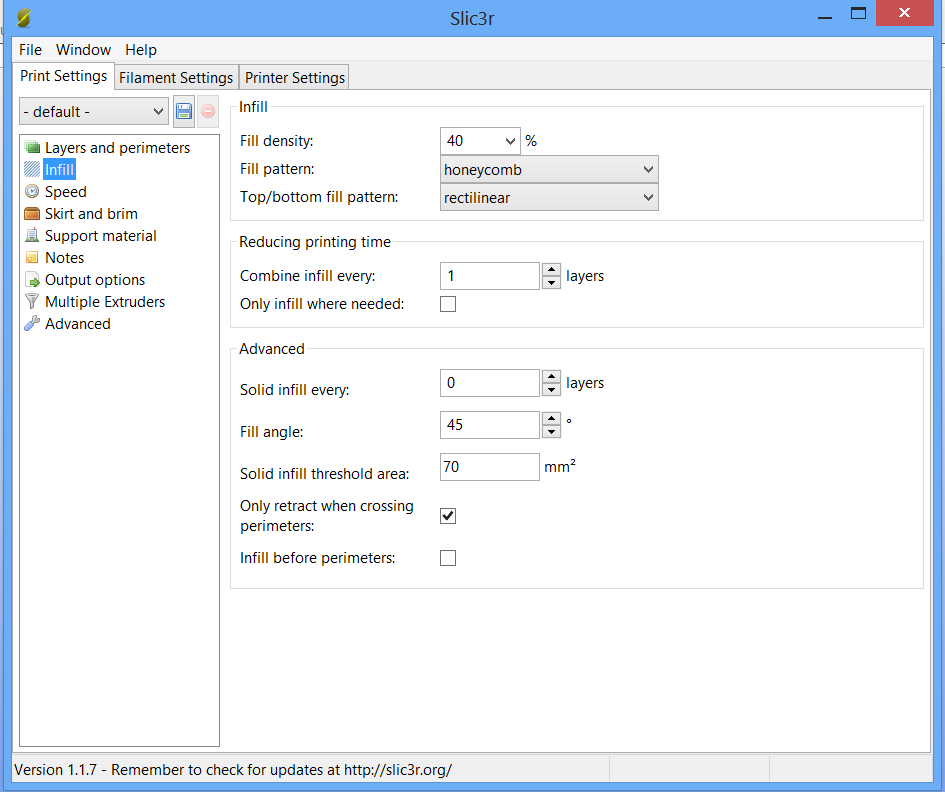Click the Solid infill threshold area field
This screenshot has height=792, width=945.
pos(489,467)
